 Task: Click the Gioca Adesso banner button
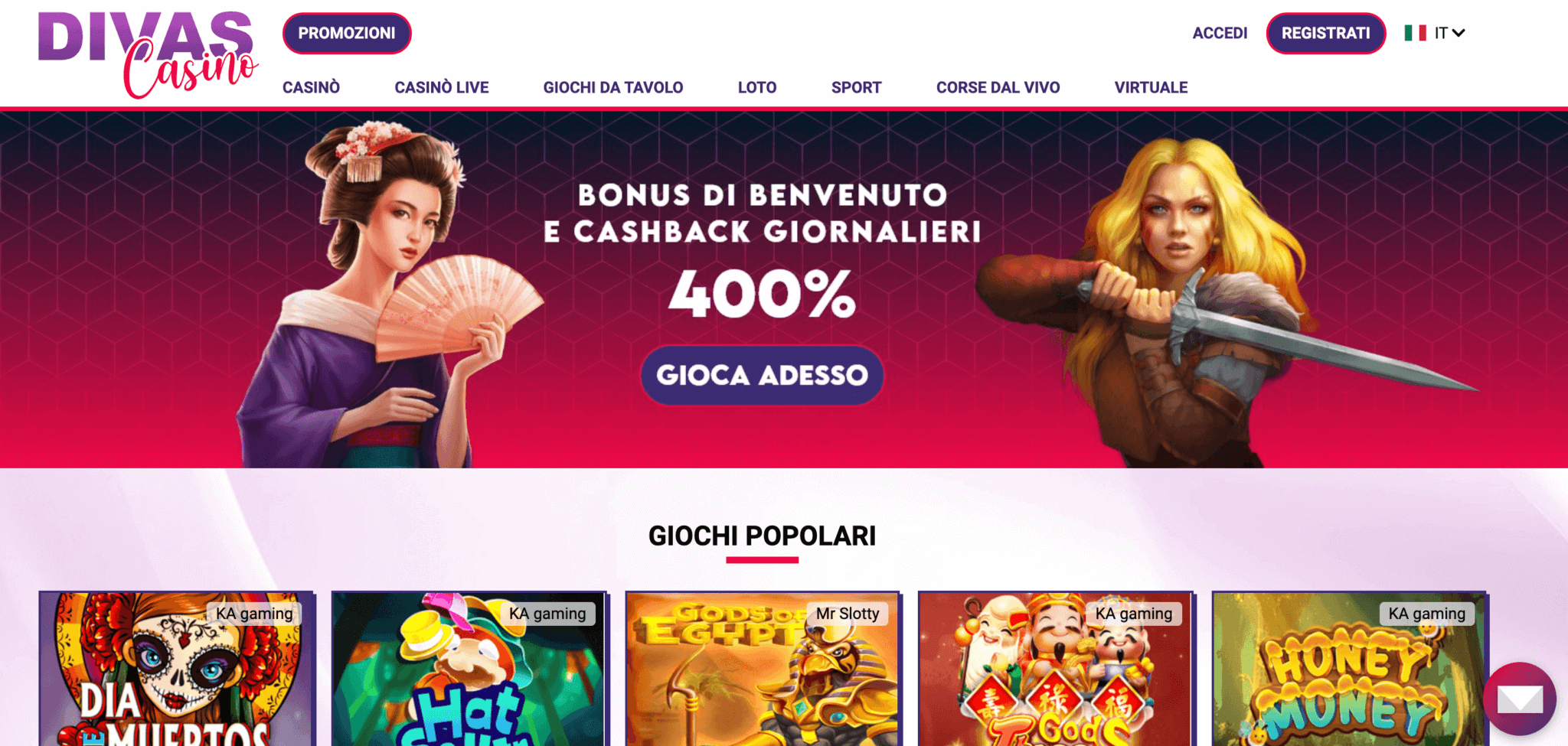(762, 375)
